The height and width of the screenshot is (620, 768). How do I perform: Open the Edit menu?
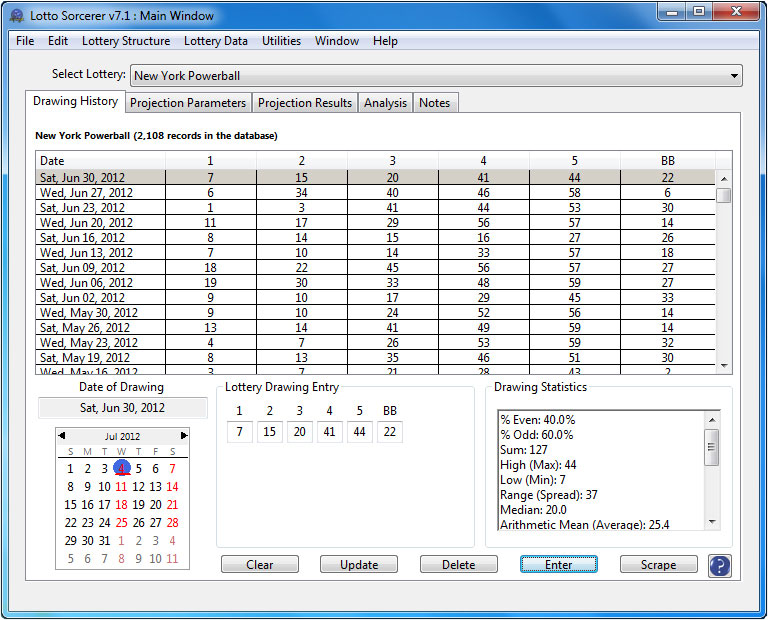click(x=58, y=41)
